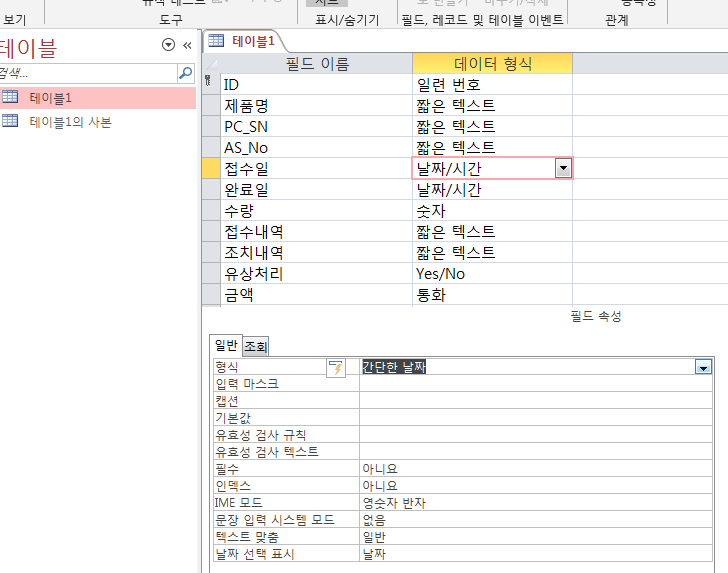
Task: Click the row selector for the 금액 row
Action: tap(211, 294)
